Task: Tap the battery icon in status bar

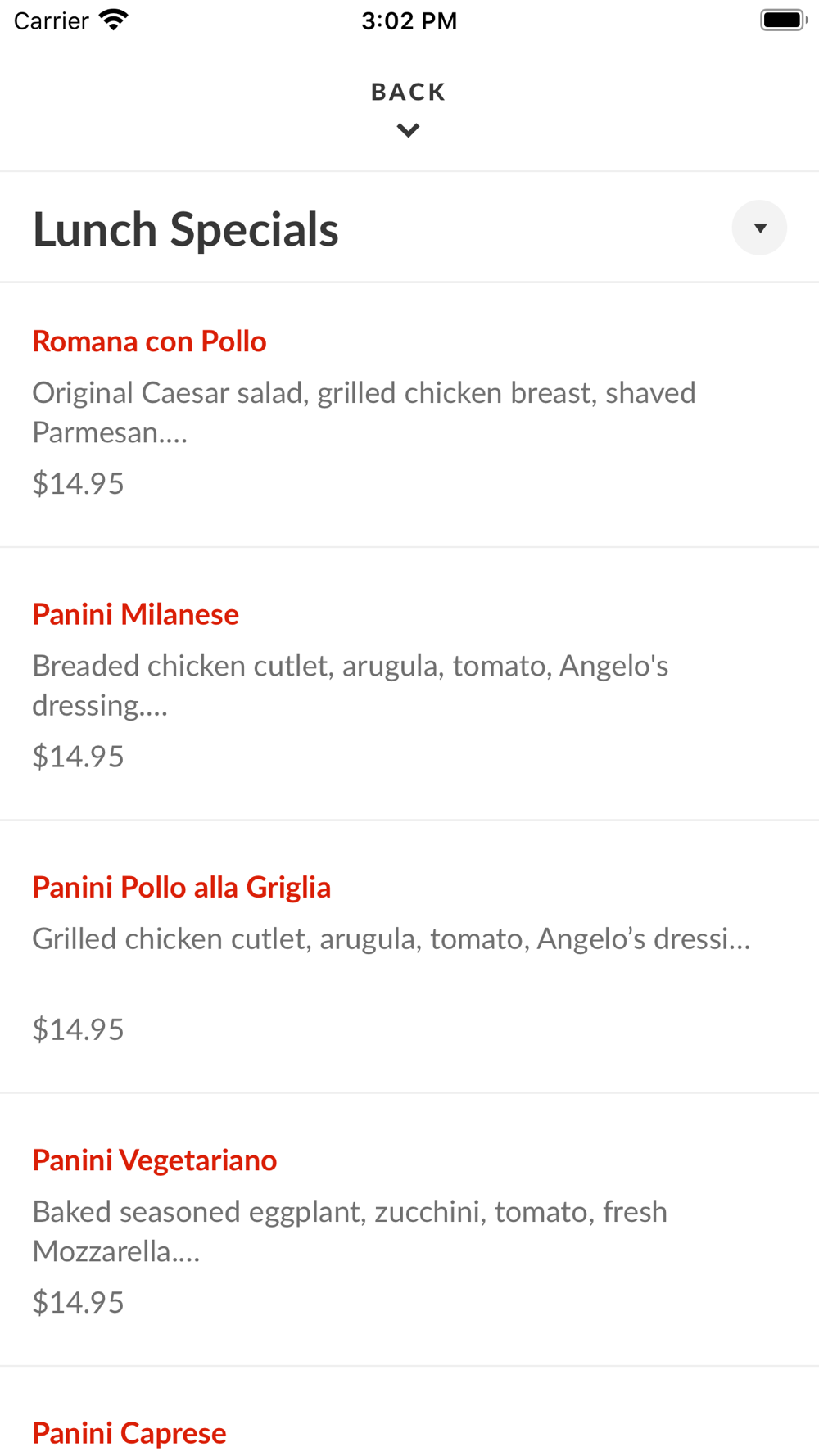Action: click(x=784, y=20)
